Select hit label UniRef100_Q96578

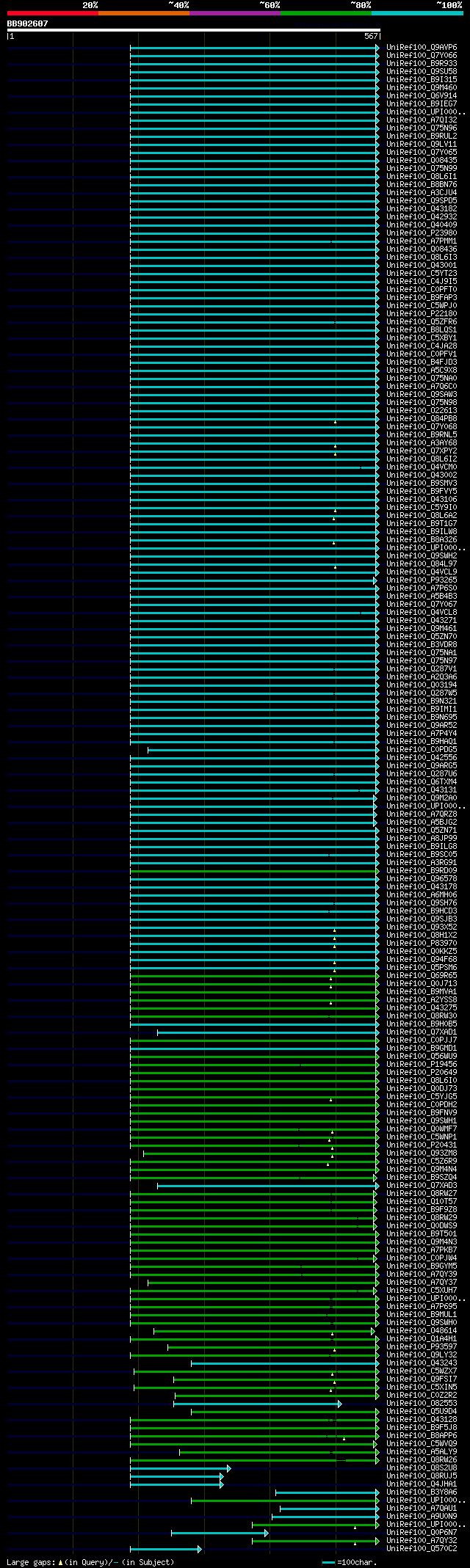click(x=422, y=878)
